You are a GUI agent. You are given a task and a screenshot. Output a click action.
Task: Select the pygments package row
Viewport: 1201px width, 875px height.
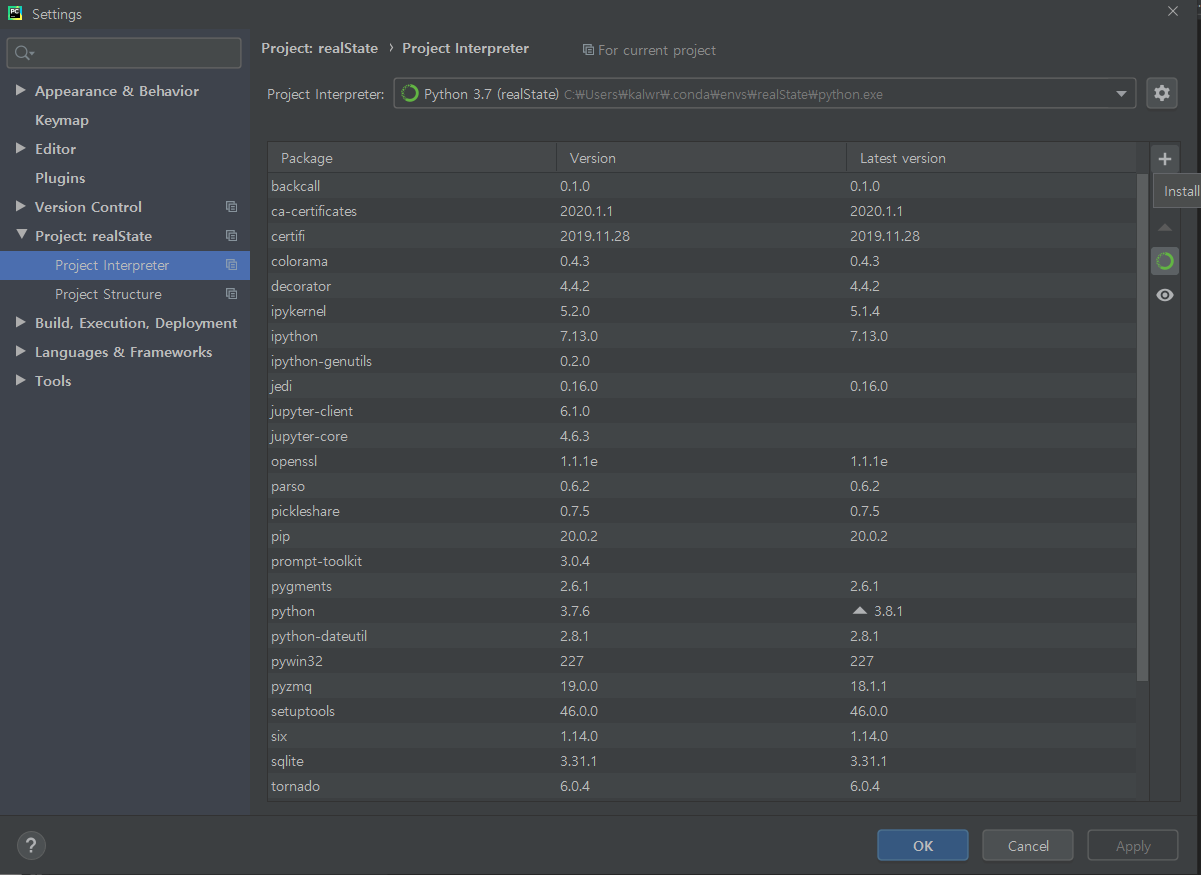[x=702, y=586]
